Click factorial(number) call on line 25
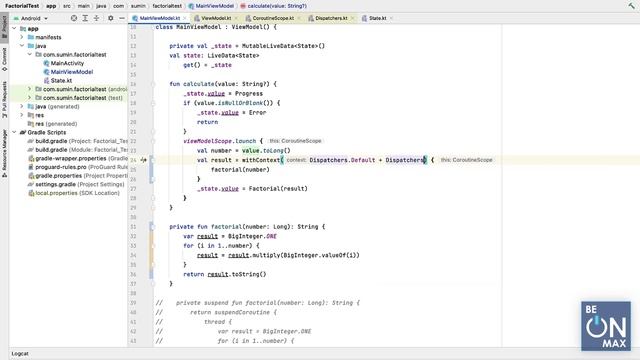Viewport: 640px width, 360px height. 240,169
